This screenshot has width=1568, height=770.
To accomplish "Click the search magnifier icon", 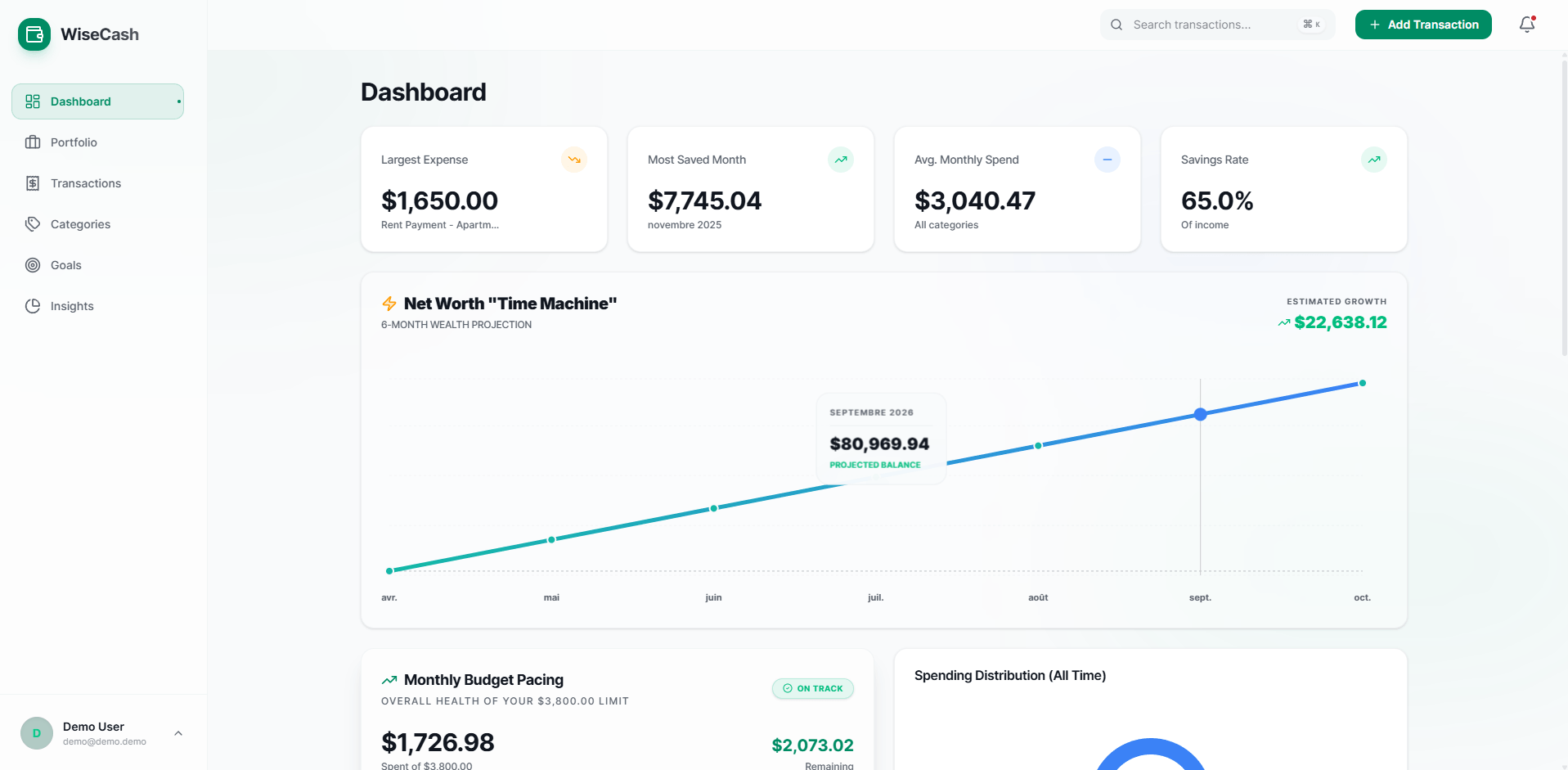I will (1116, 25).
